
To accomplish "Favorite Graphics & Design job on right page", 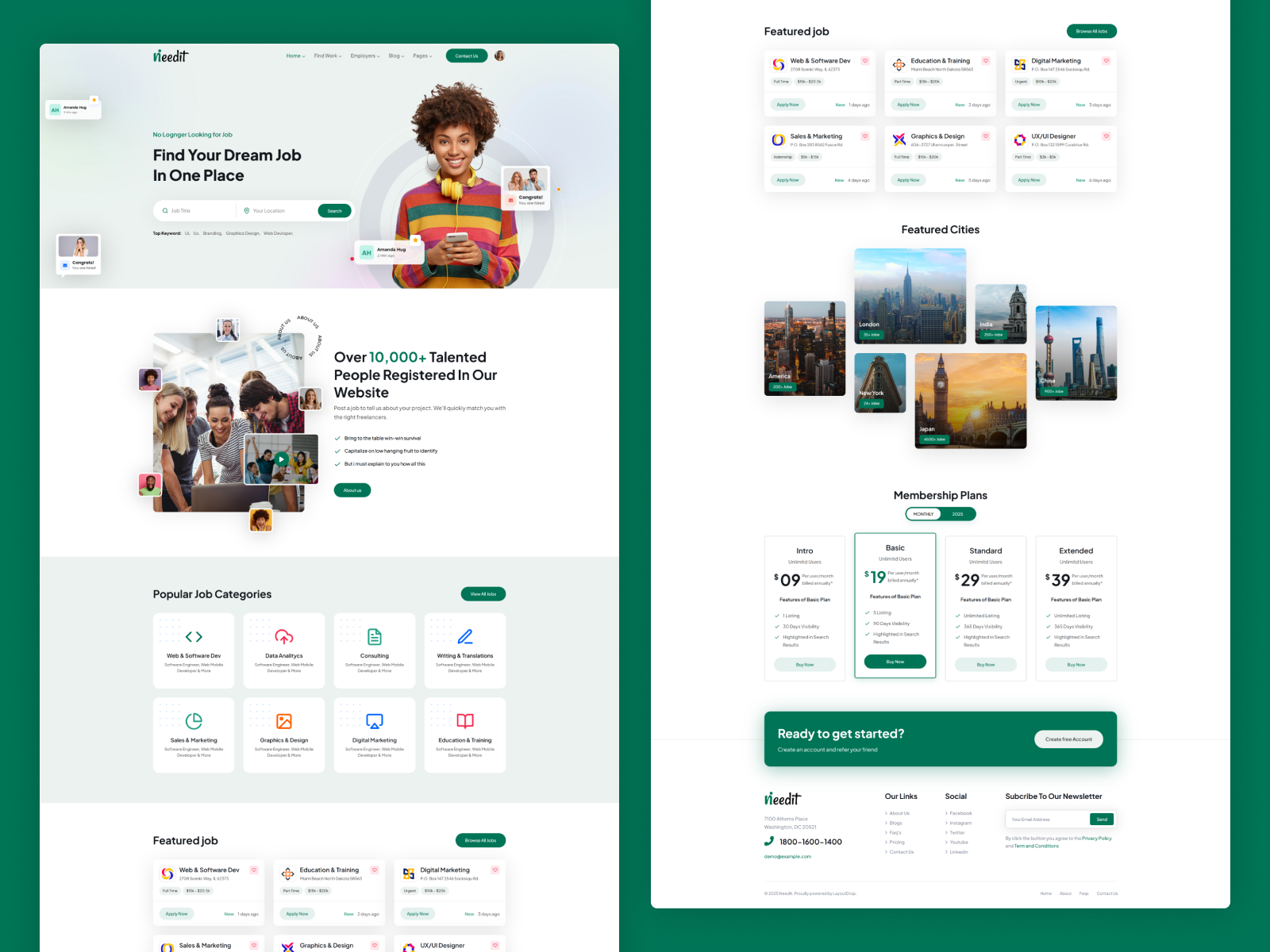I will (x=986, y=136).
